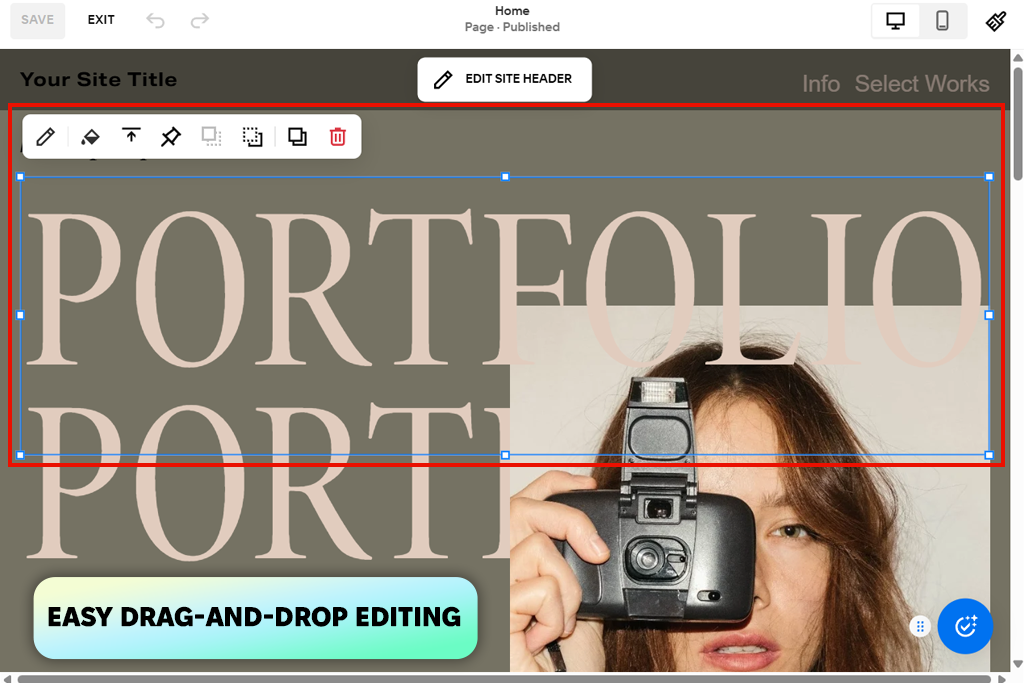The width and height of the screenshot is (1024, 683).
Task: Open the fill color bucket tool
Action: tap(89, 137)
